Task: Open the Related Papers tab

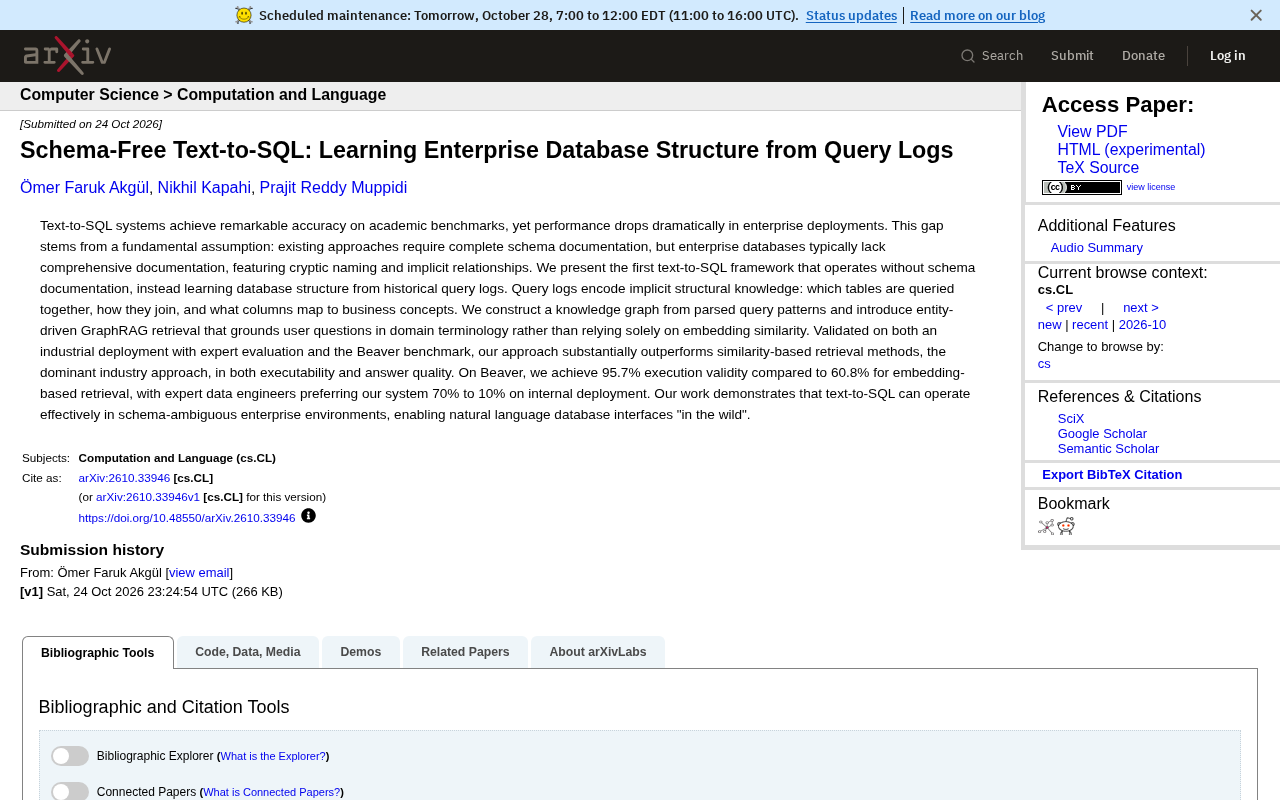Action: click(x=465, y=652)
